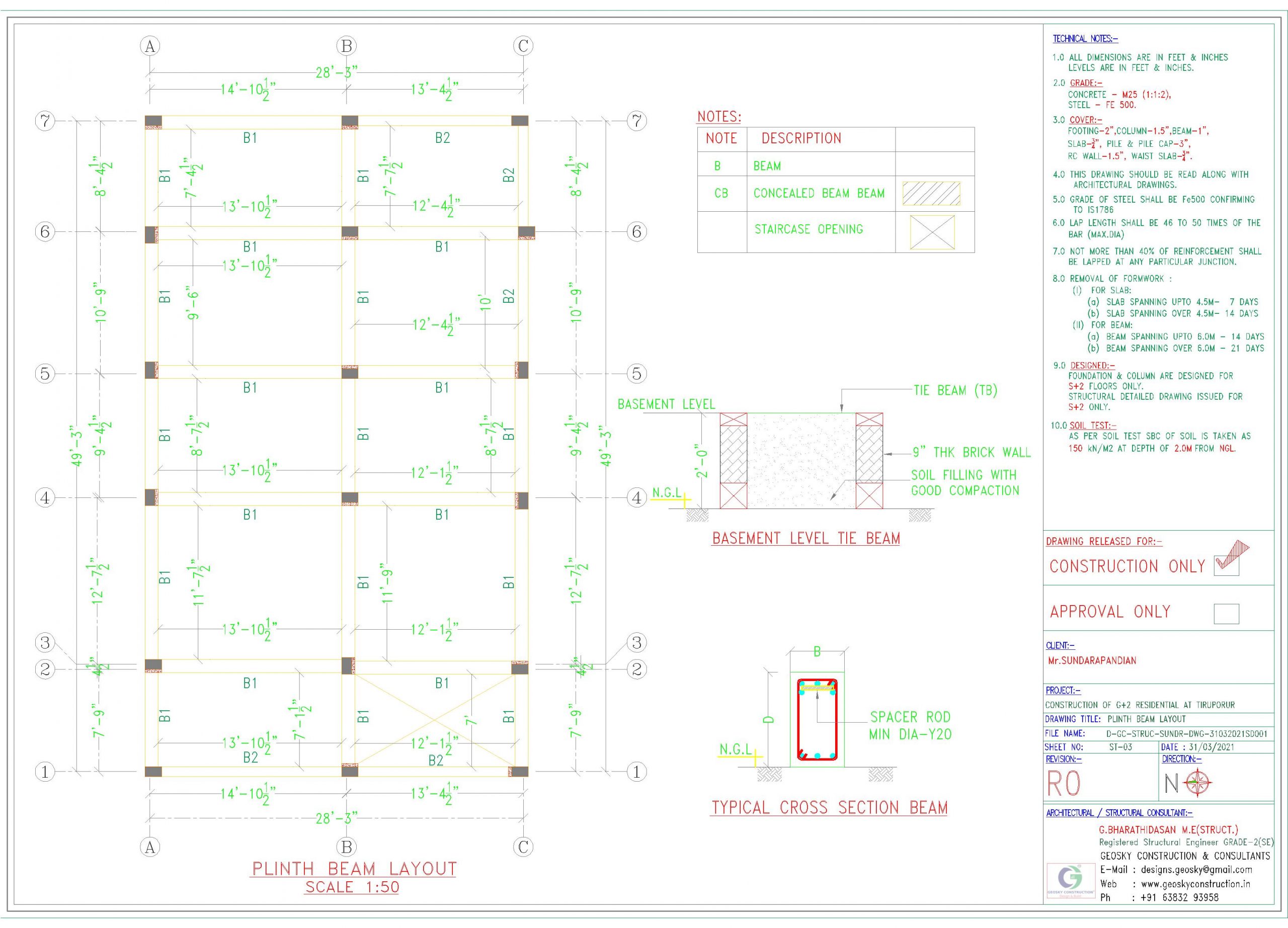Click grid bubble 6 right of the plan
The width and height of the screenshot is (1288, 928).
point(636,231)
